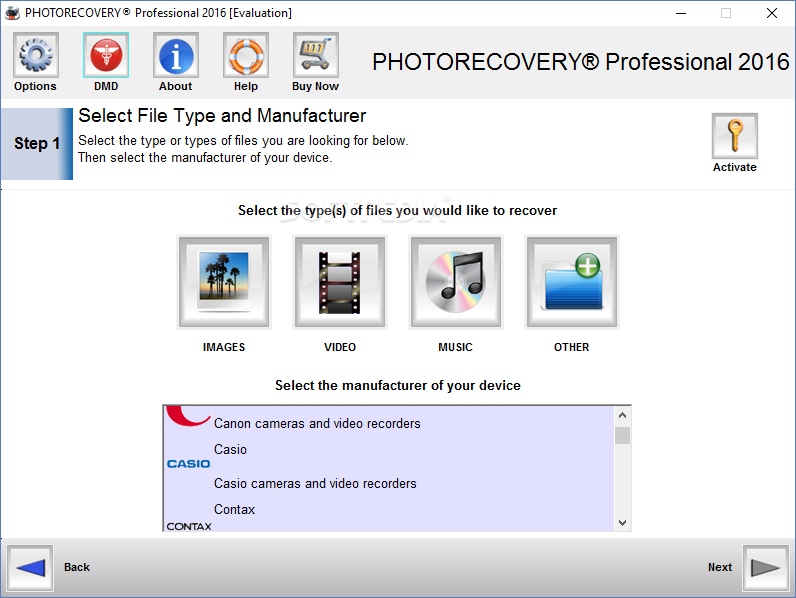Choose 'Casio' manufacturer entry
Screen dimensions: 796x598
pyautogui.click(x=230, y=449)
